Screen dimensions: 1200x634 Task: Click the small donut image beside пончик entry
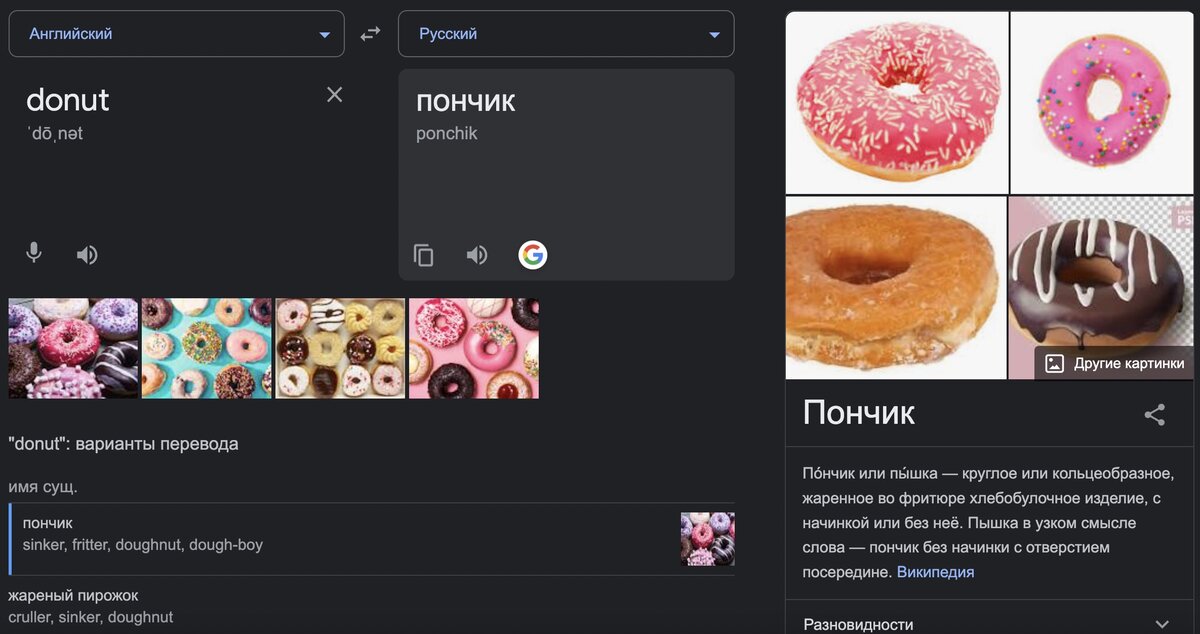click(x=708, y=539)
